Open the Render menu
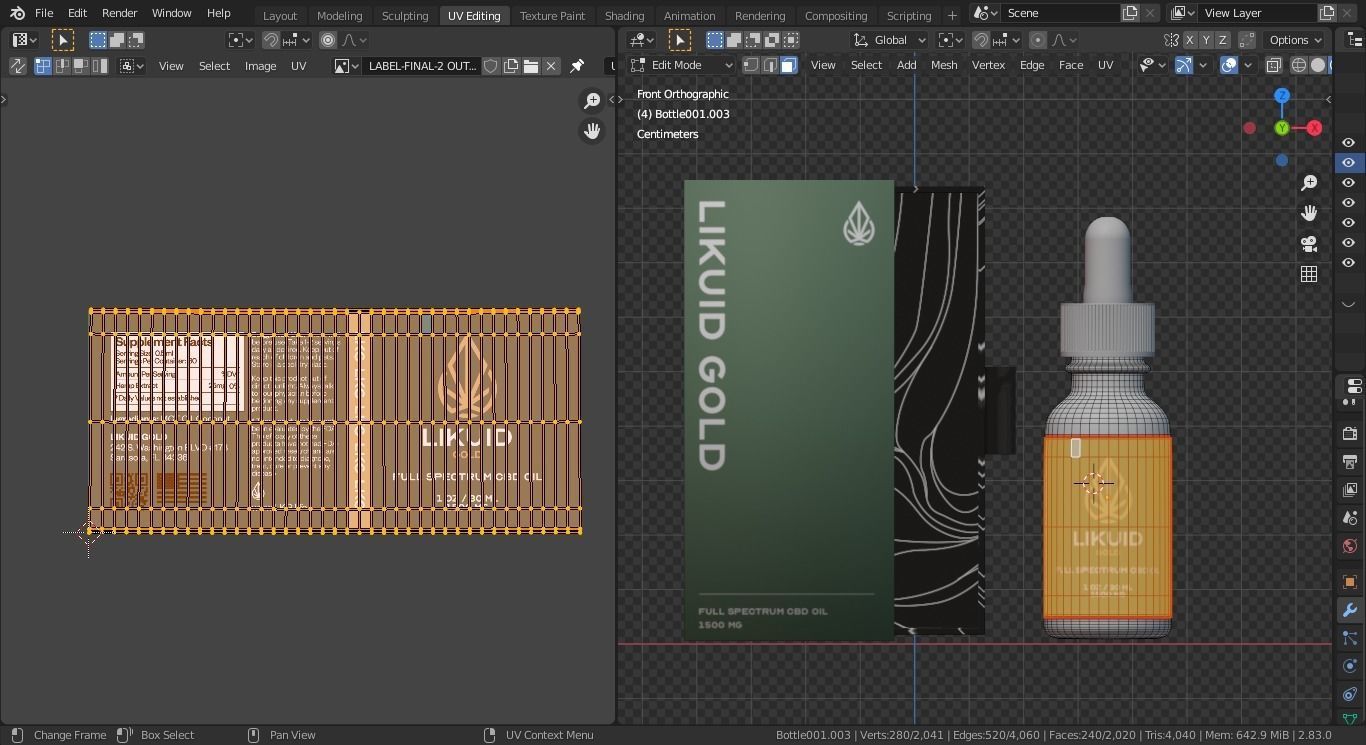1366x745 pixels. (119, 13)
